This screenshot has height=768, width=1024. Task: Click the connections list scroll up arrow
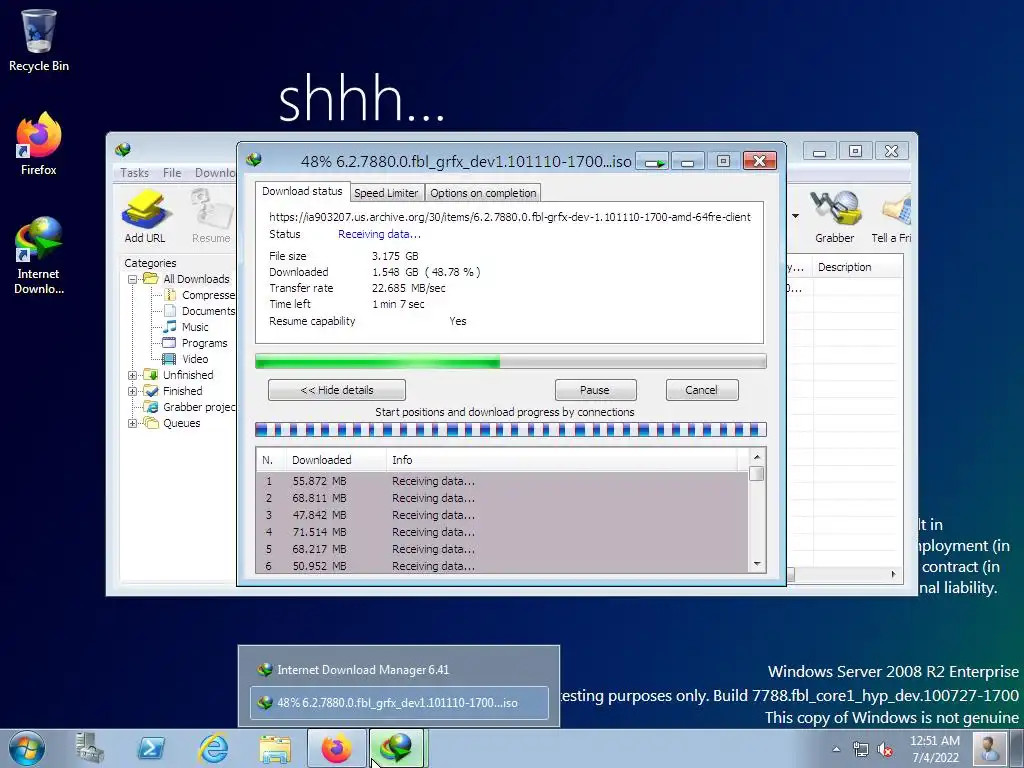(757, 457)
